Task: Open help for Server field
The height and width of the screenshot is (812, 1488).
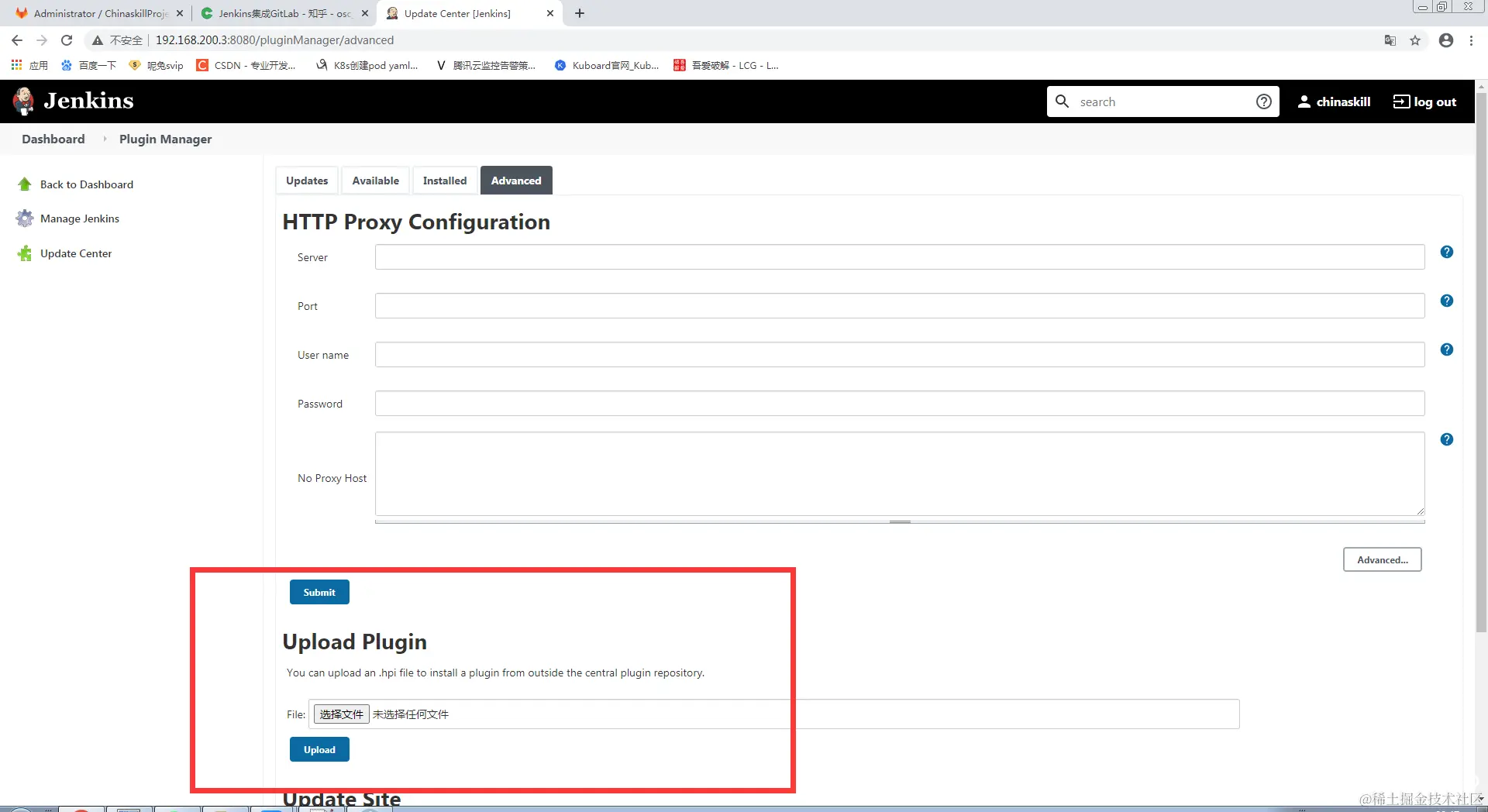Action: tap(1446, 252)
